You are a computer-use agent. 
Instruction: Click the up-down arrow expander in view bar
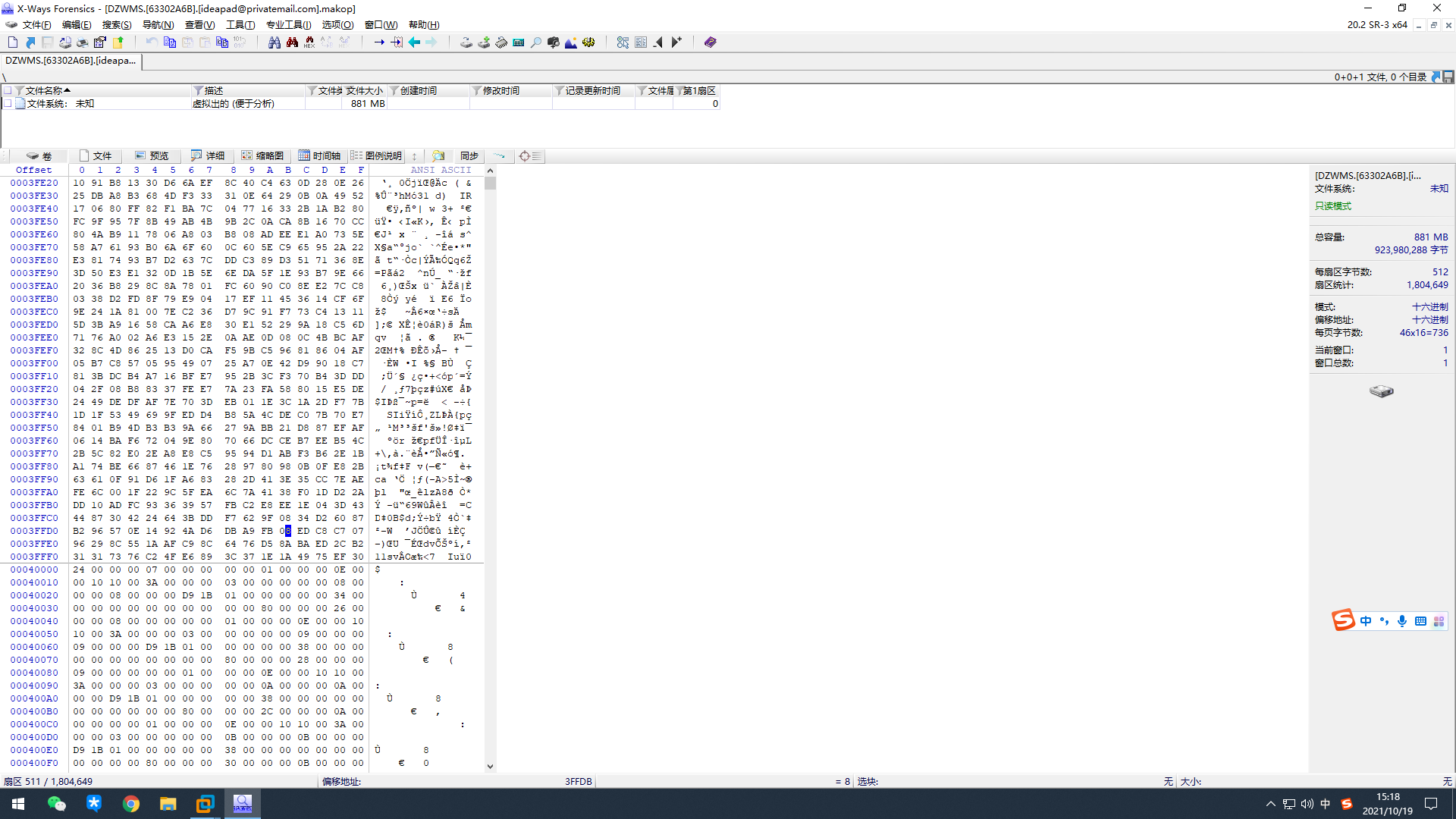(x=414, y=155)
